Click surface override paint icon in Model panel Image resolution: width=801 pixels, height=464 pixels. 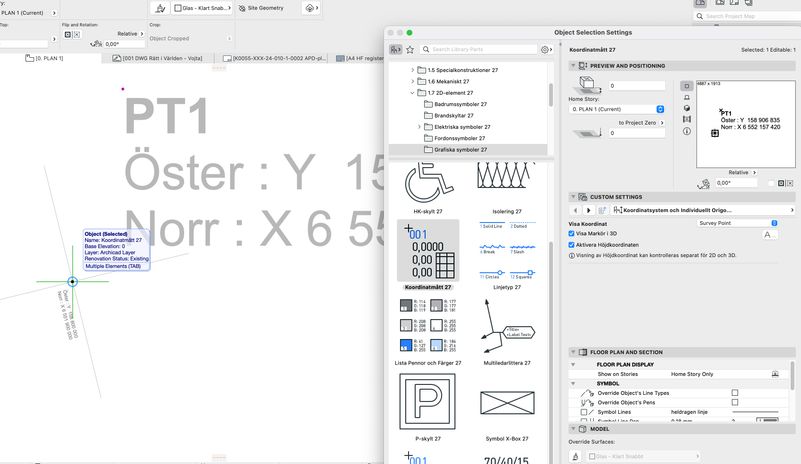(x=576, y=456)
